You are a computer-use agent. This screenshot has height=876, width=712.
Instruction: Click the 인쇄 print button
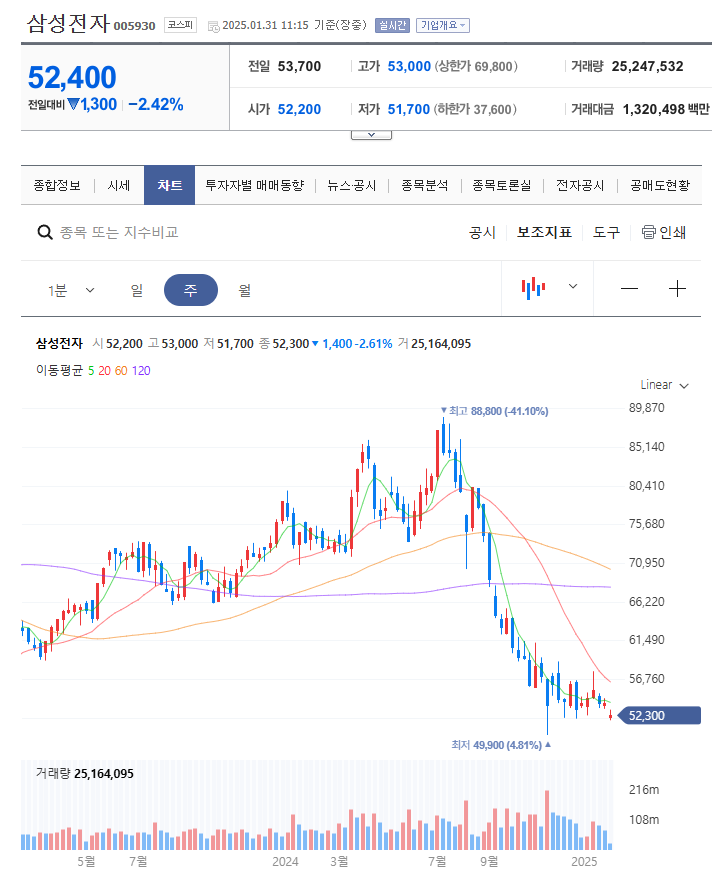(x=664, y=232)
